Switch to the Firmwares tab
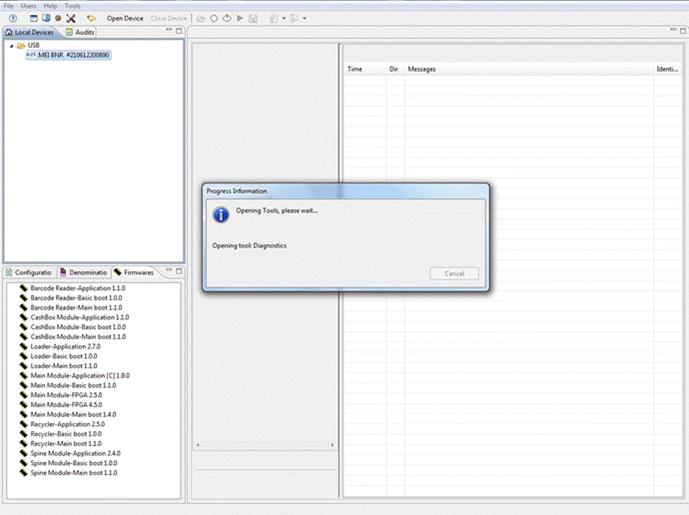This screenshot has height=515, width=689. 134,272
